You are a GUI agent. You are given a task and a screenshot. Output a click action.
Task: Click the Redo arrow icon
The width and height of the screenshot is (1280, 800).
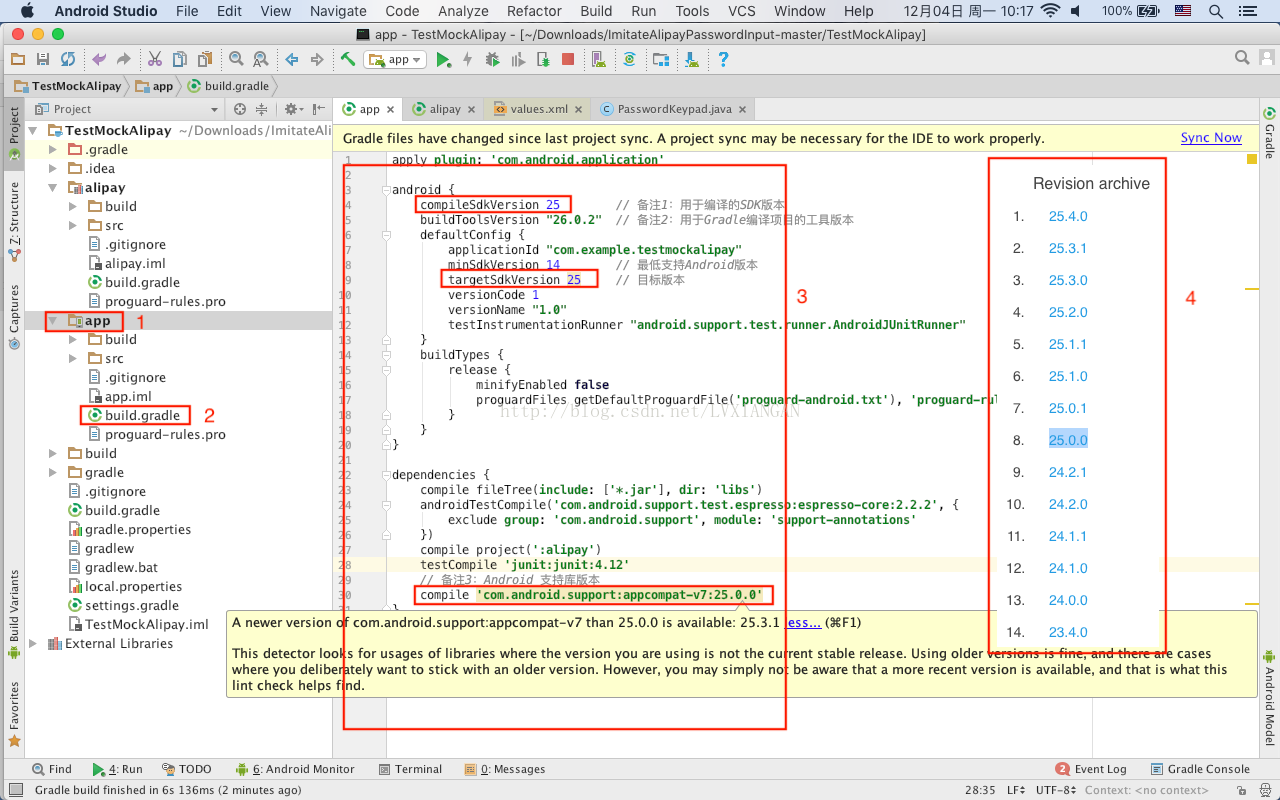[123, 60]
